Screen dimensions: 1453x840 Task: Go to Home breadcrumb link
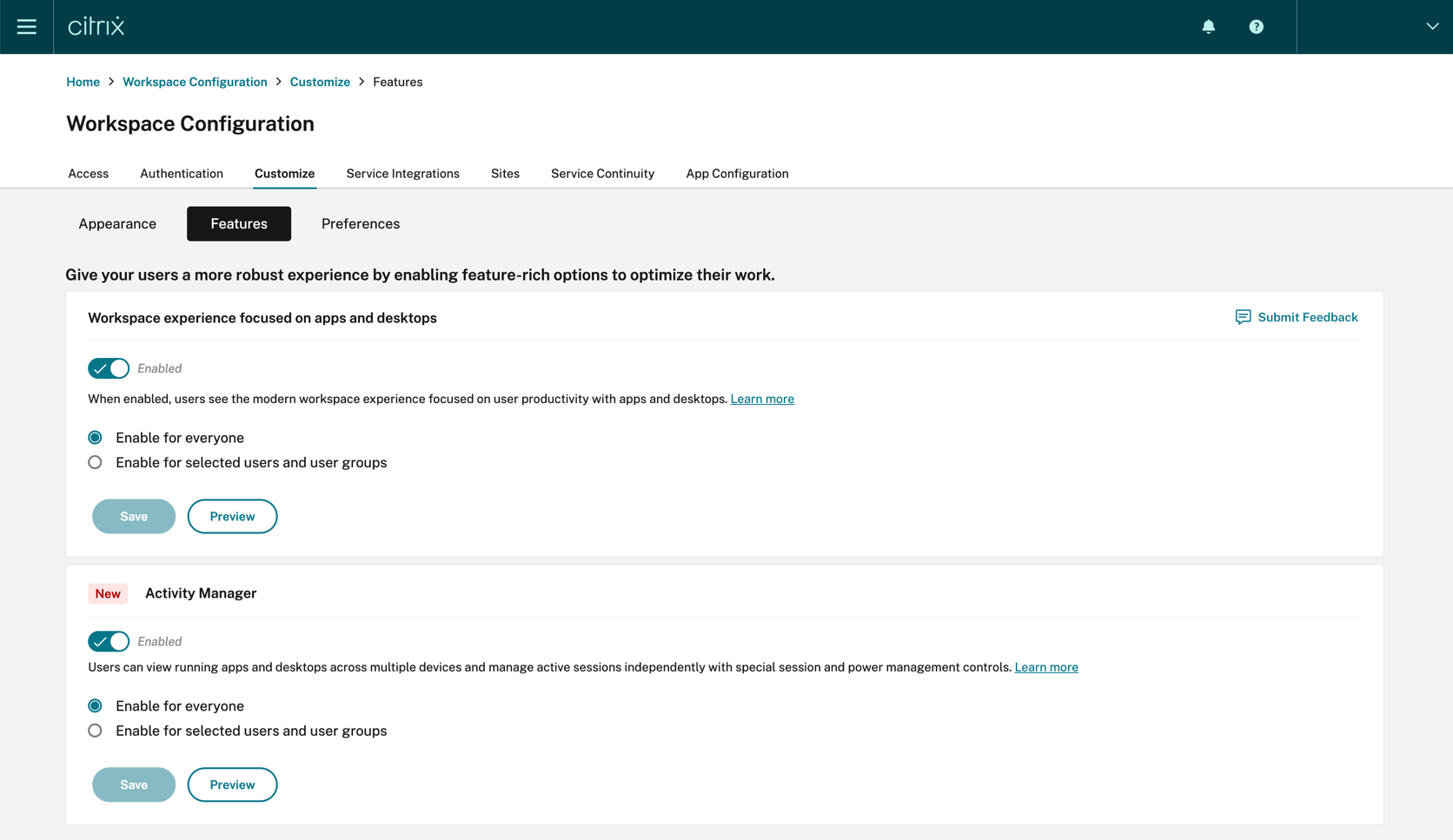(83, 82)
